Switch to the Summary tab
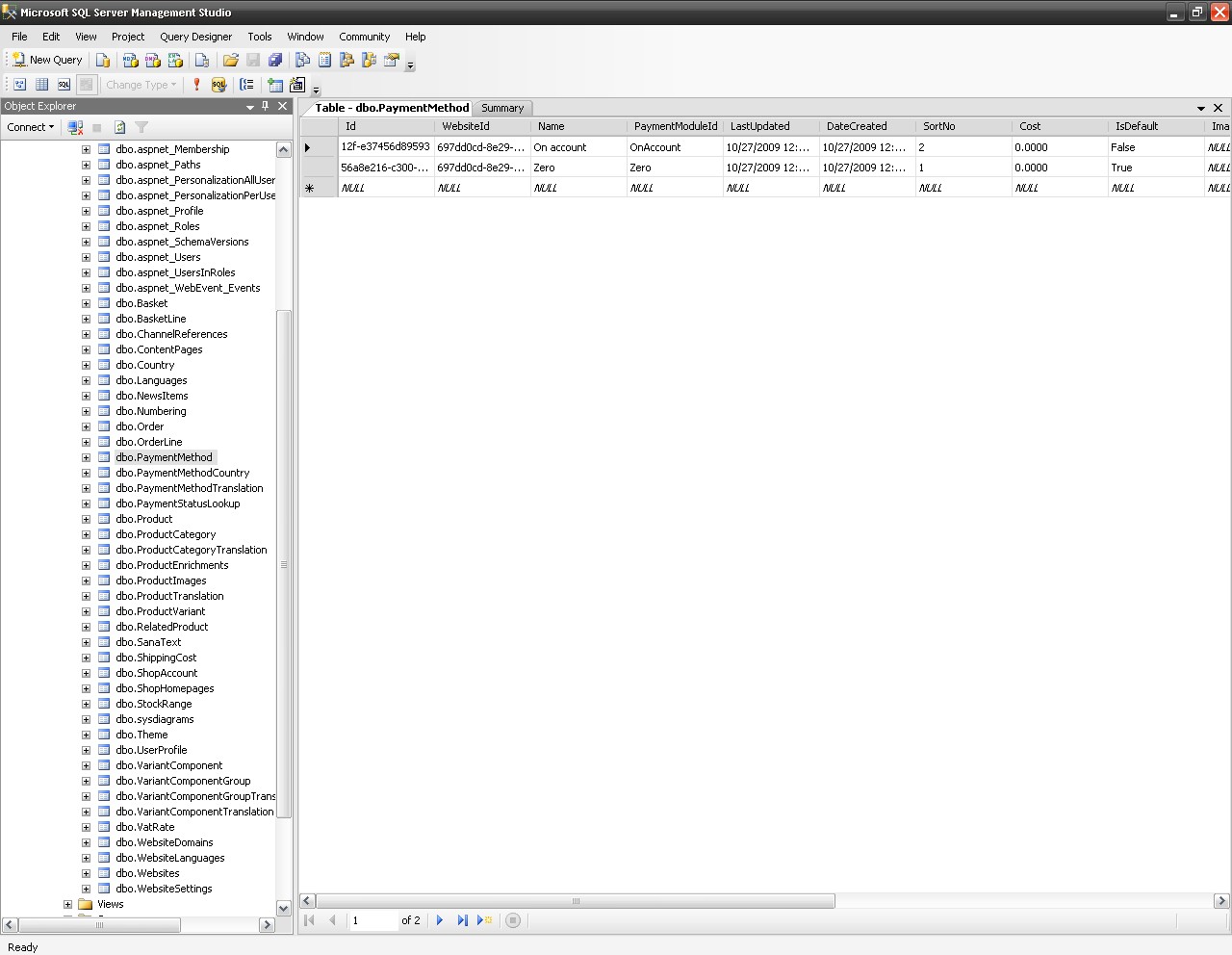This screenshot has width=1232, height=955. (502, 108)
